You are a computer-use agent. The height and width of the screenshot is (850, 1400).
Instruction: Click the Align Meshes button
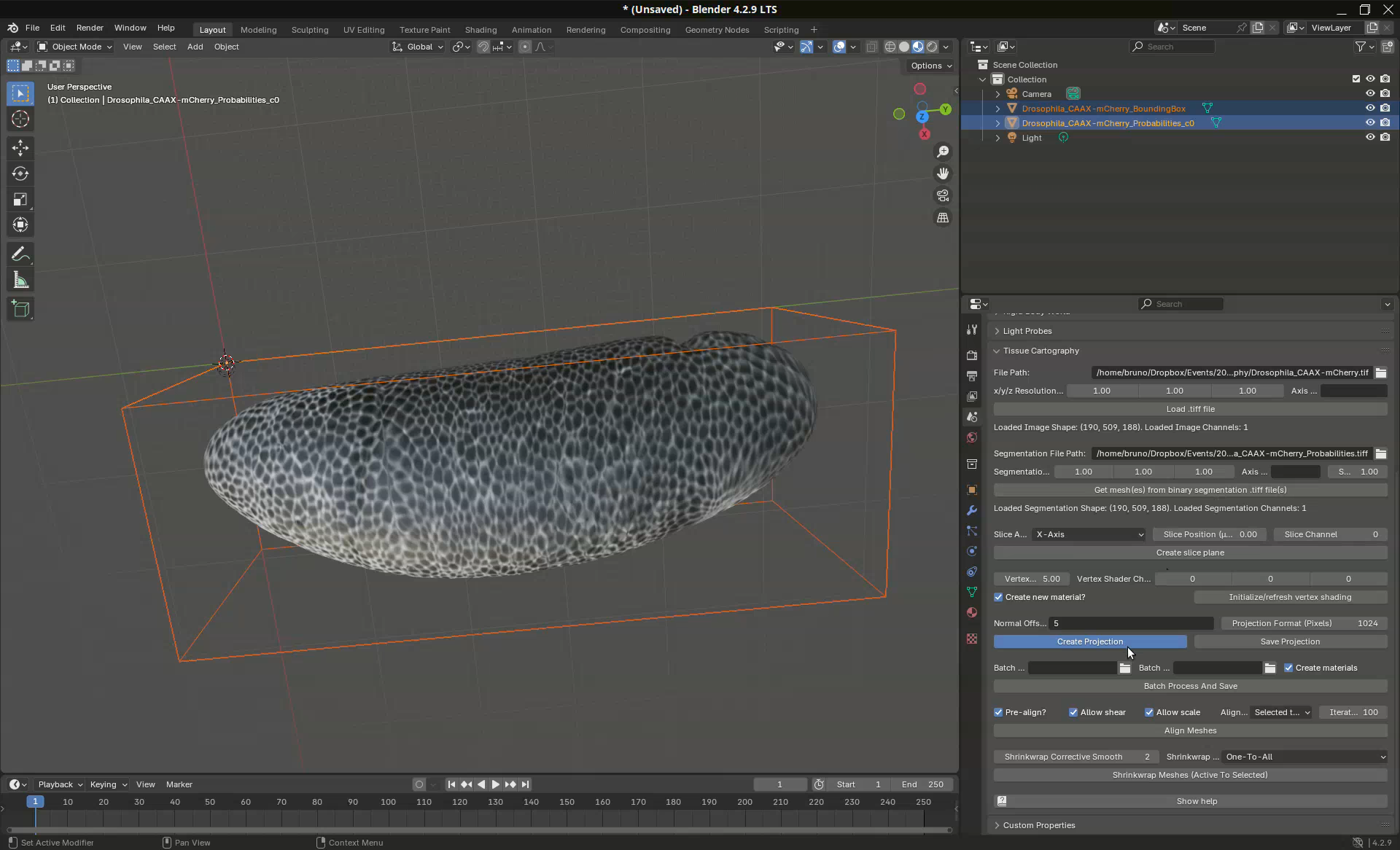point(1190,730)
